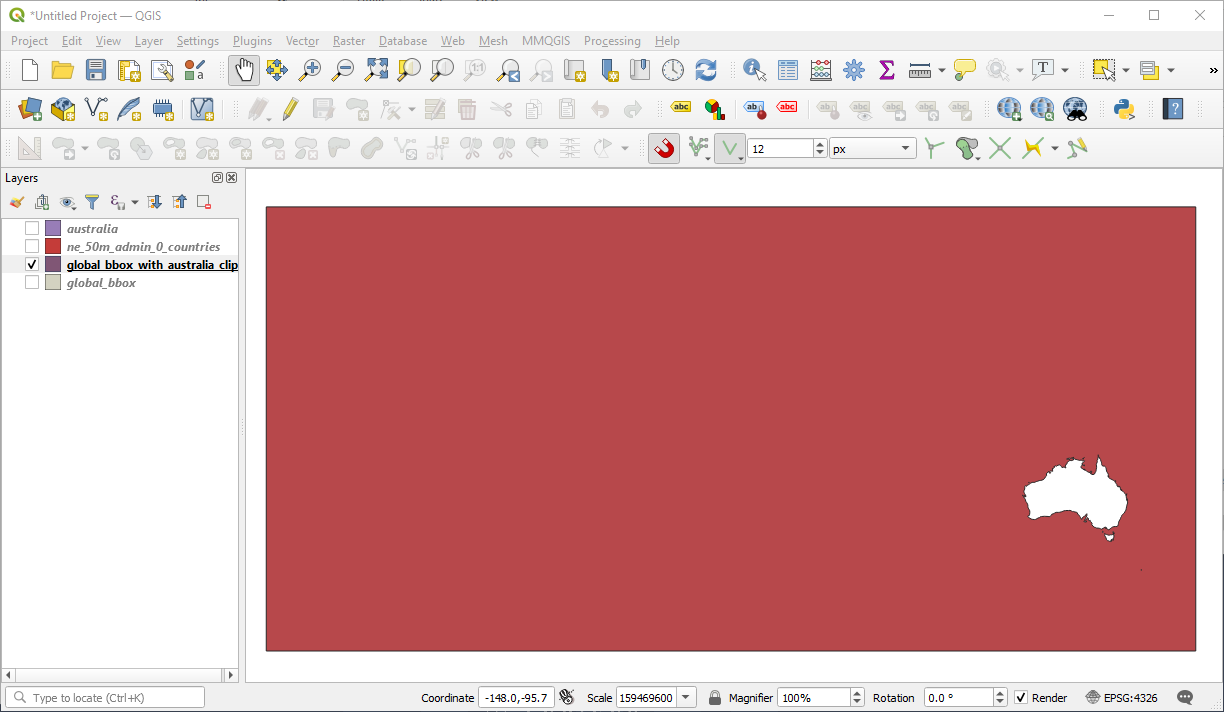Open the MMQGIS menu
Viewport: 1224px width, 712px height.
tap(546, 41)
